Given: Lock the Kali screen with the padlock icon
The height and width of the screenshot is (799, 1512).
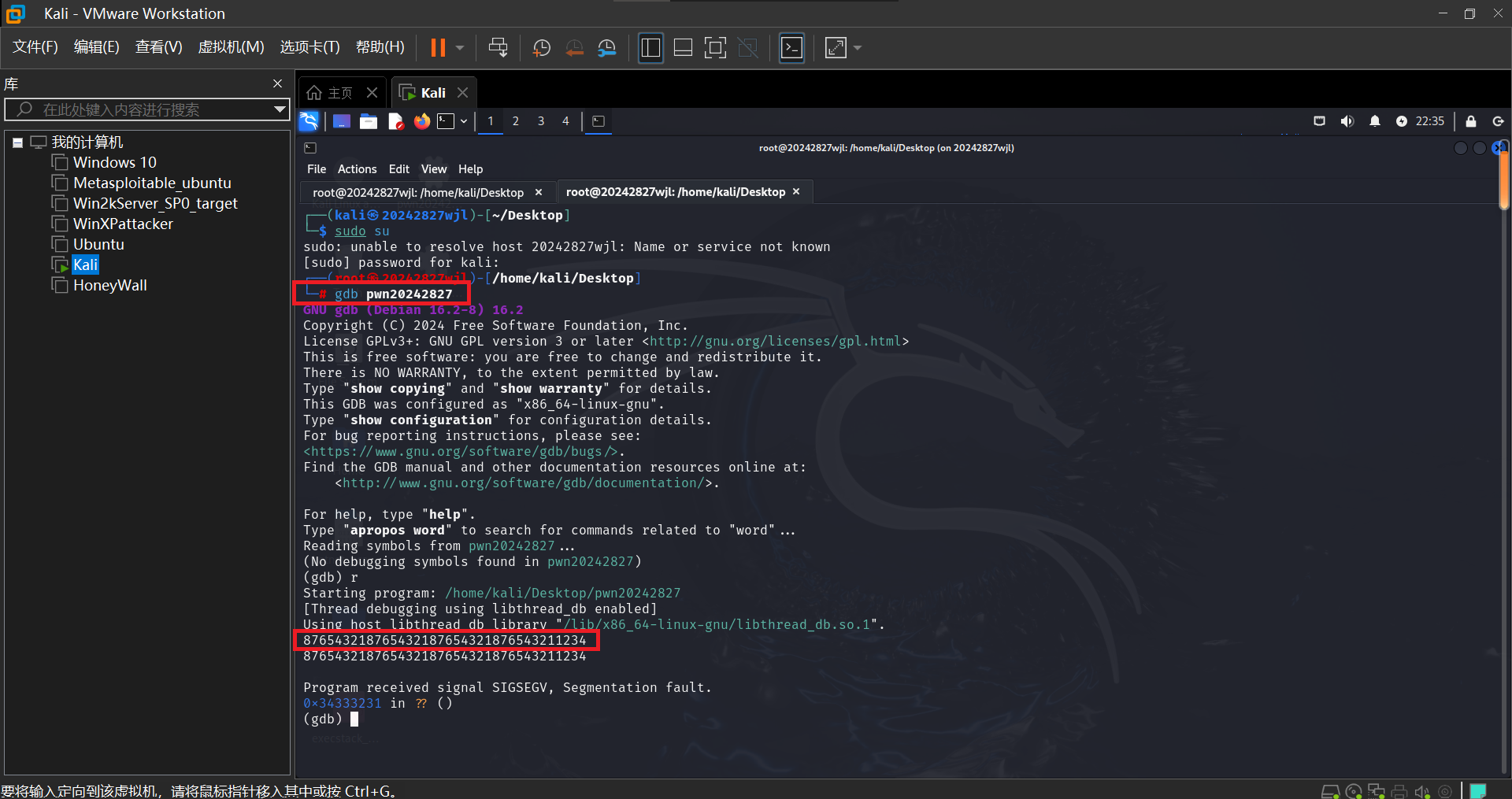Looking at the screenshot, I should pos(1471,121).
